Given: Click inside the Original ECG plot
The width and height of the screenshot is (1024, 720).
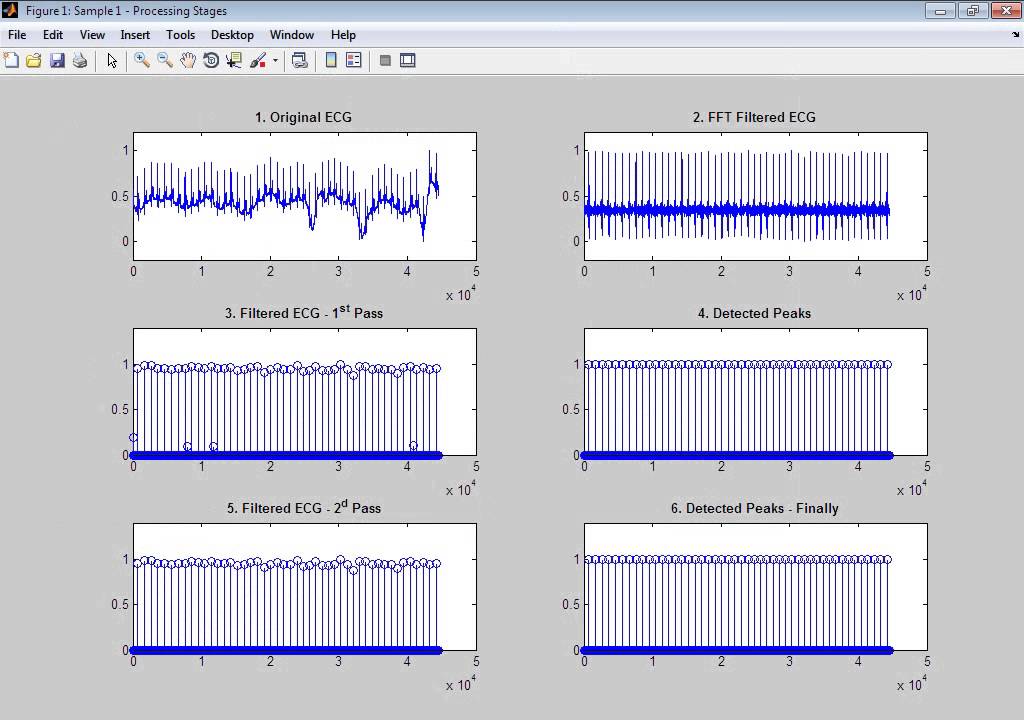Looking at the screenshot, I should pos(305,196).
